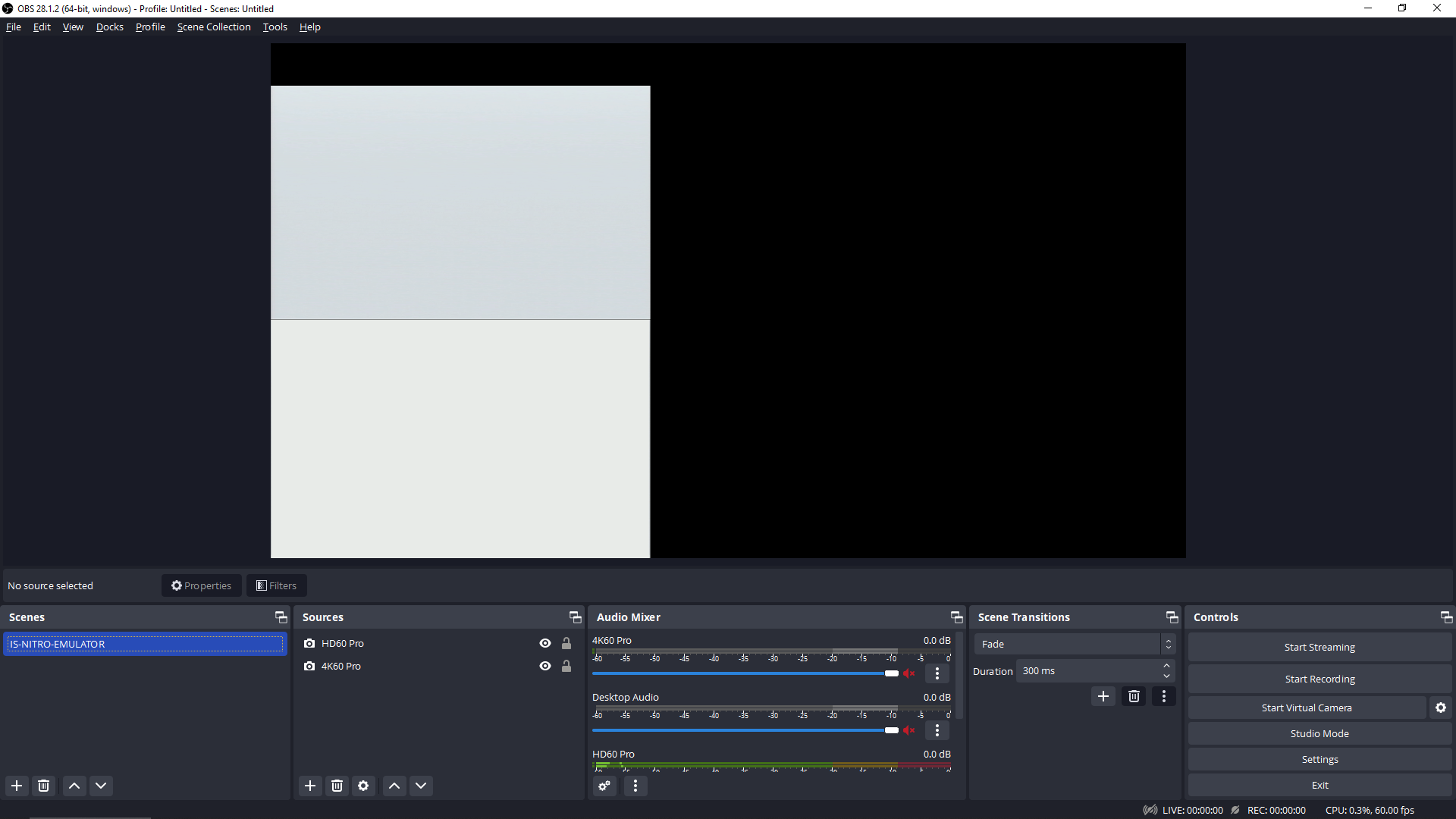
Task: Remove scene transition with trash icon
Action: click(1134, 696)
